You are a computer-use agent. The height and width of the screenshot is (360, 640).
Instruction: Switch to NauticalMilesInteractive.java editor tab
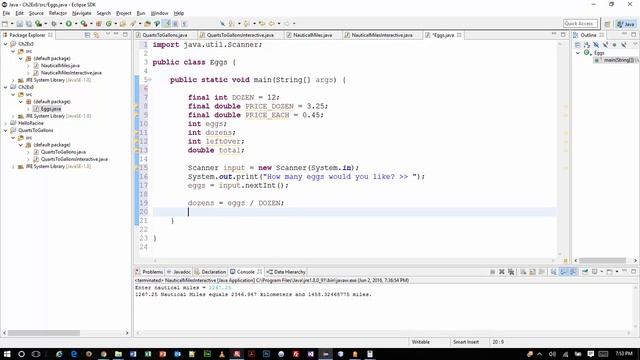coord(382,35)
